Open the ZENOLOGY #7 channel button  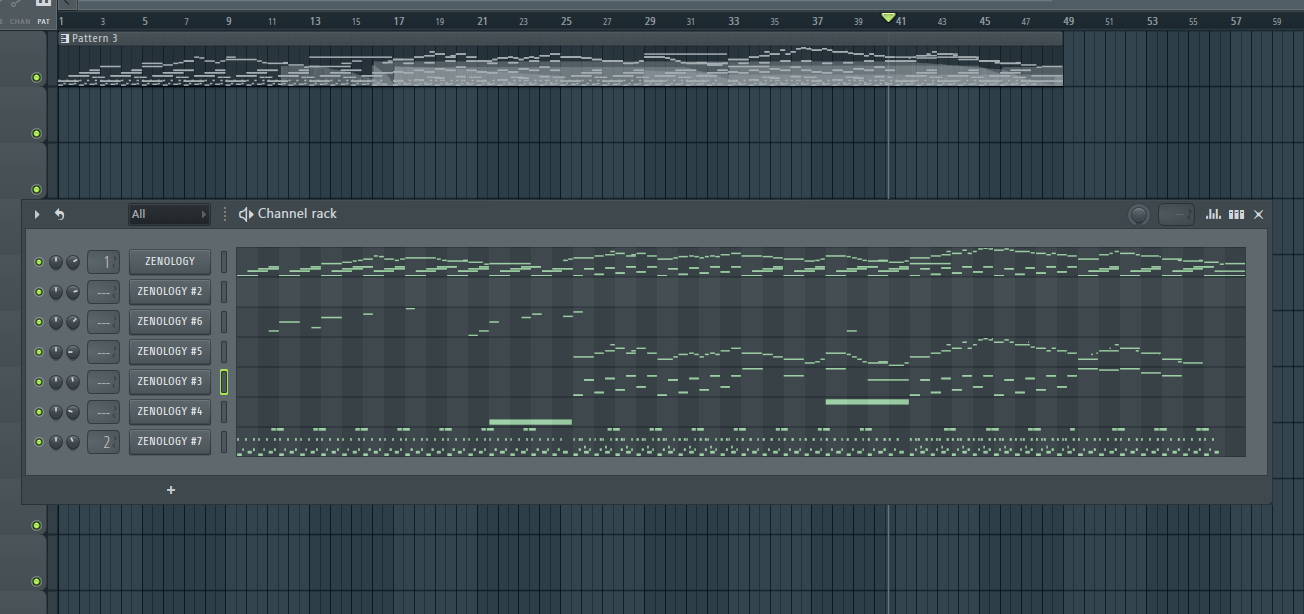(x=170, y=442)
